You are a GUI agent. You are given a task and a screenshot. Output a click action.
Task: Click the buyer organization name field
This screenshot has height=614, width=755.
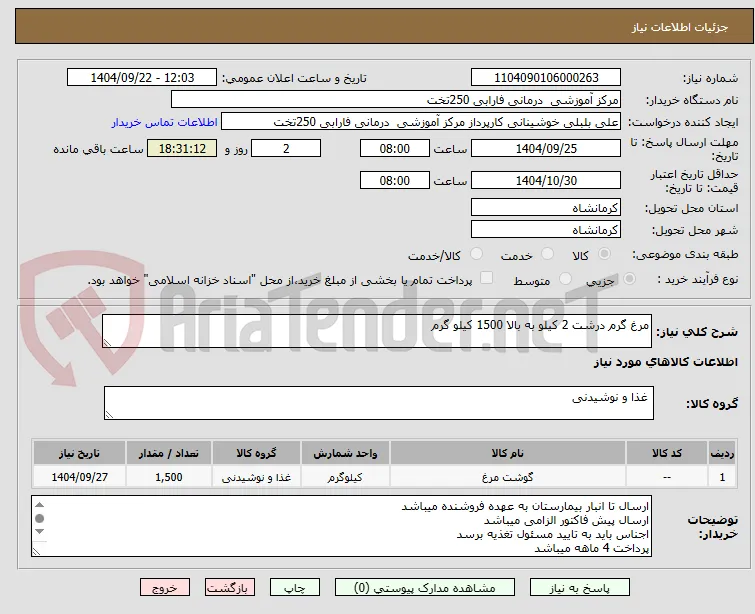[x=395, y=100]
